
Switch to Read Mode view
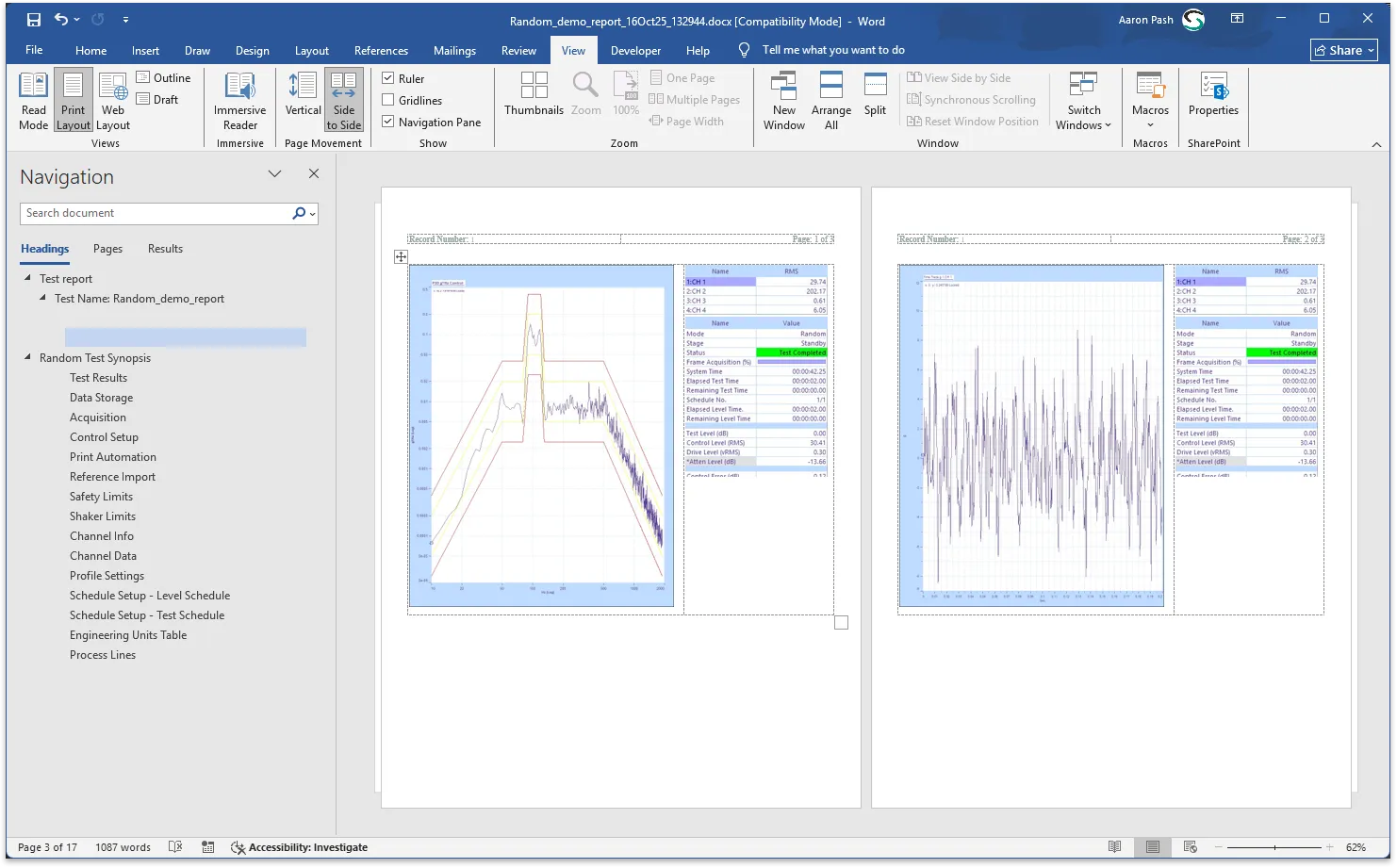pyautogui.click(x=33, y=99)
